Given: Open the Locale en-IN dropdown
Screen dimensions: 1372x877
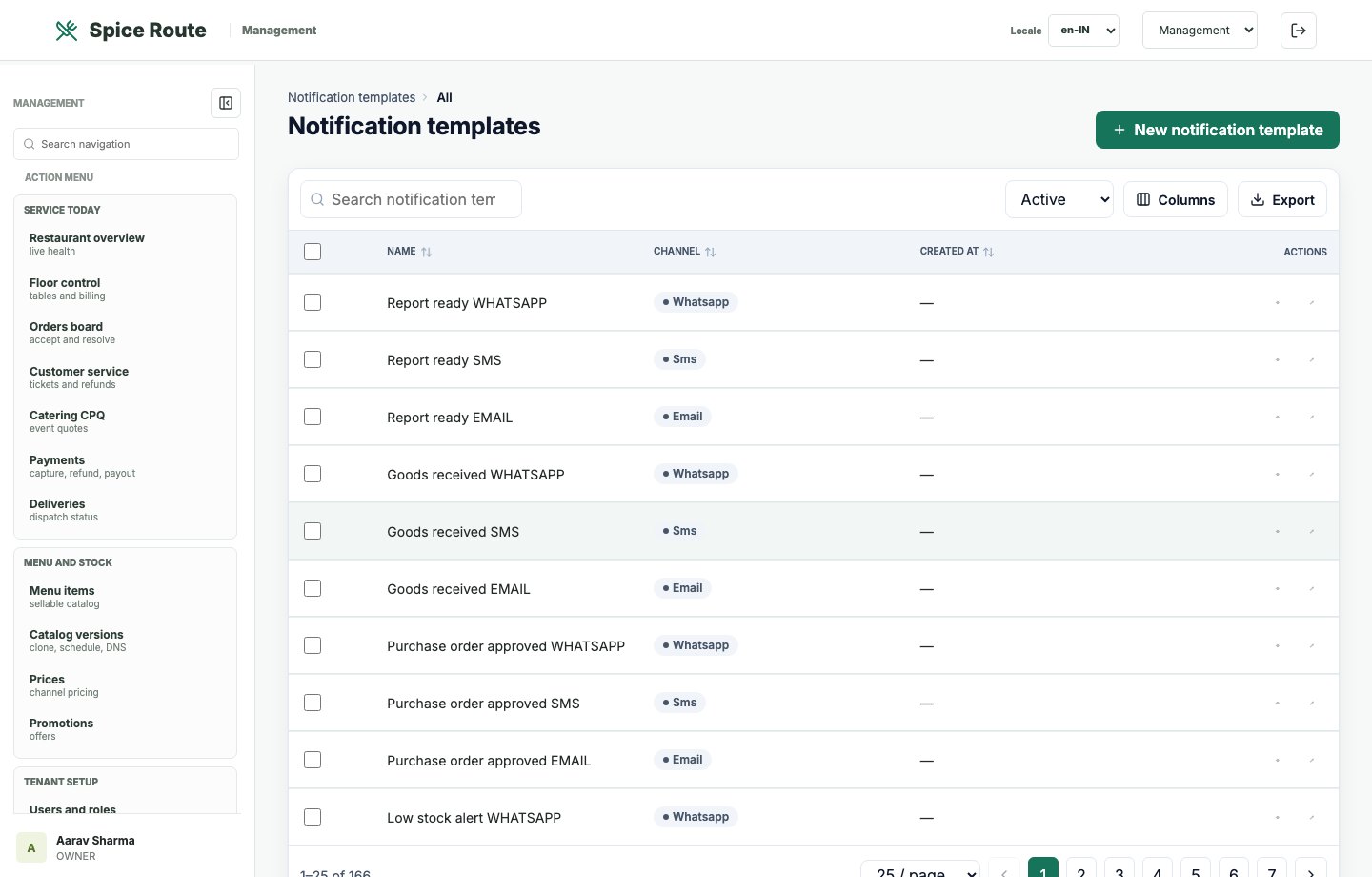Looking at the screenshot, I should pos(1083,31).
